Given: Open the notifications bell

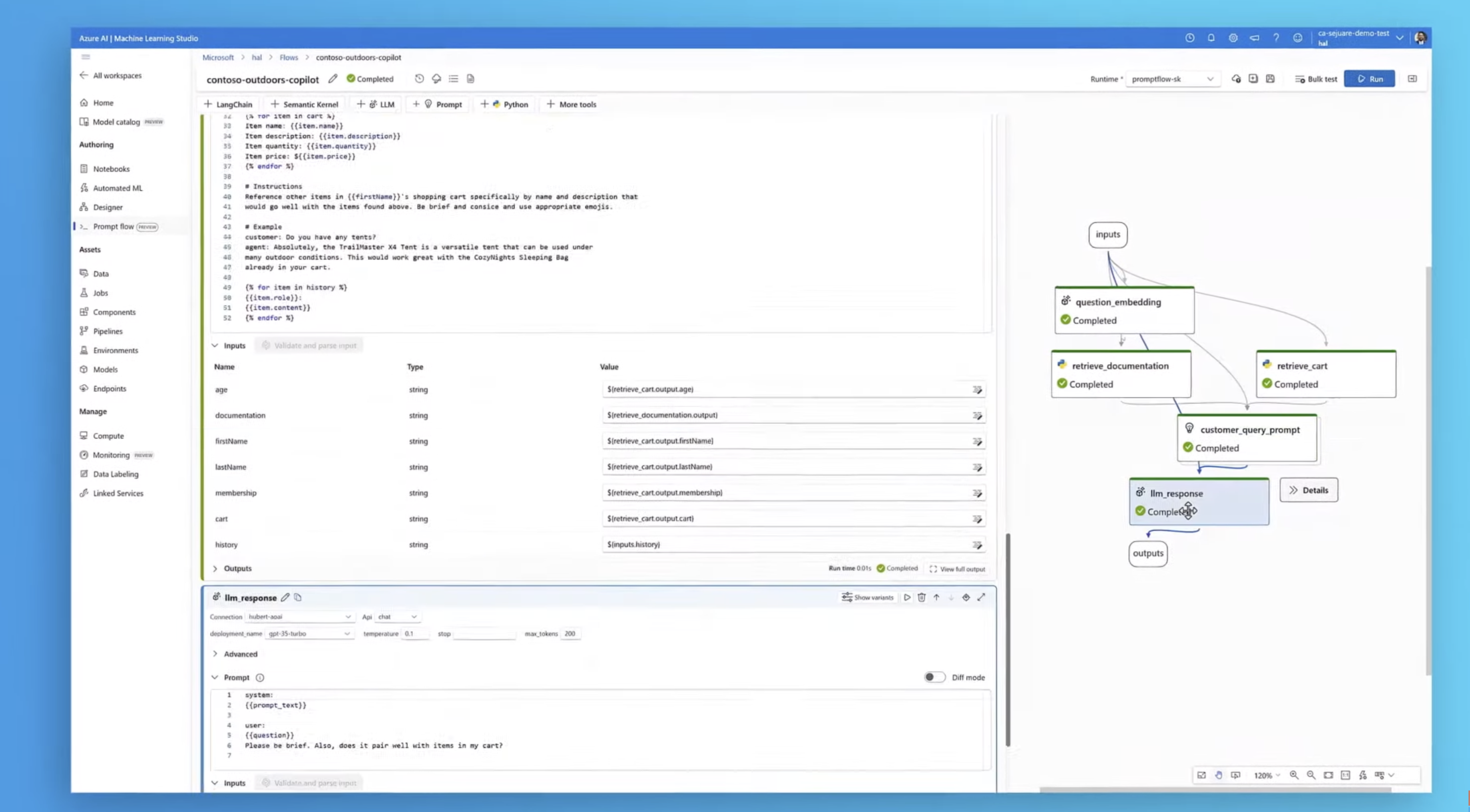Looking at the screenshot, I should [x=1211, y=38].
